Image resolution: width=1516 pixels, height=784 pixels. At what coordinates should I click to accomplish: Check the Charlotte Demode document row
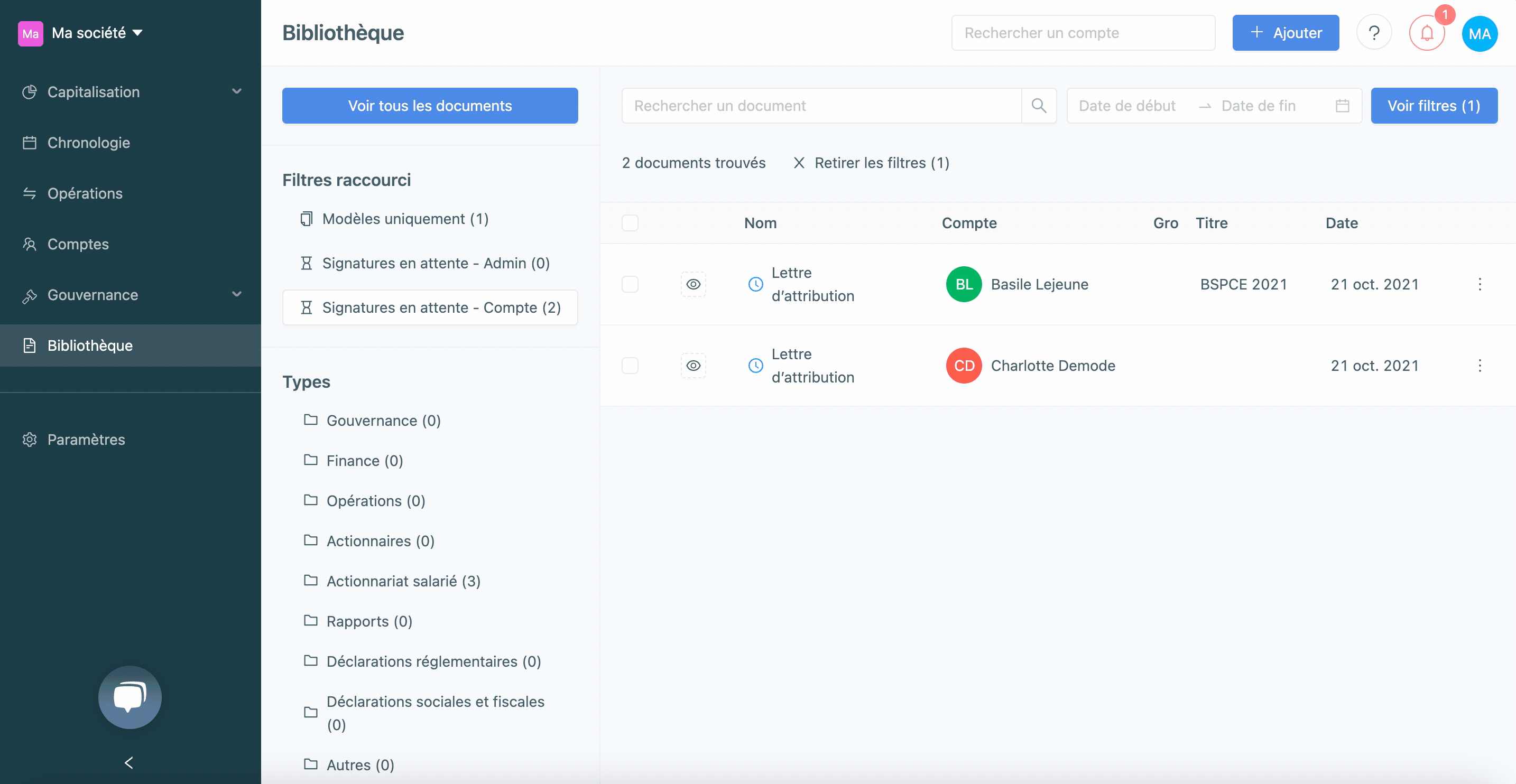(x=630, y=366)
